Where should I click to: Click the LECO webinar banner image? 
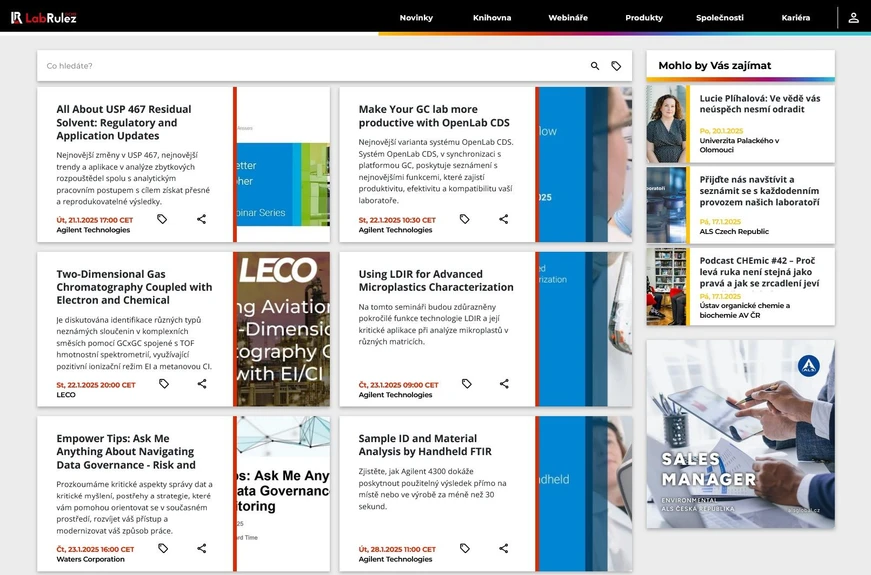[283, 329]
